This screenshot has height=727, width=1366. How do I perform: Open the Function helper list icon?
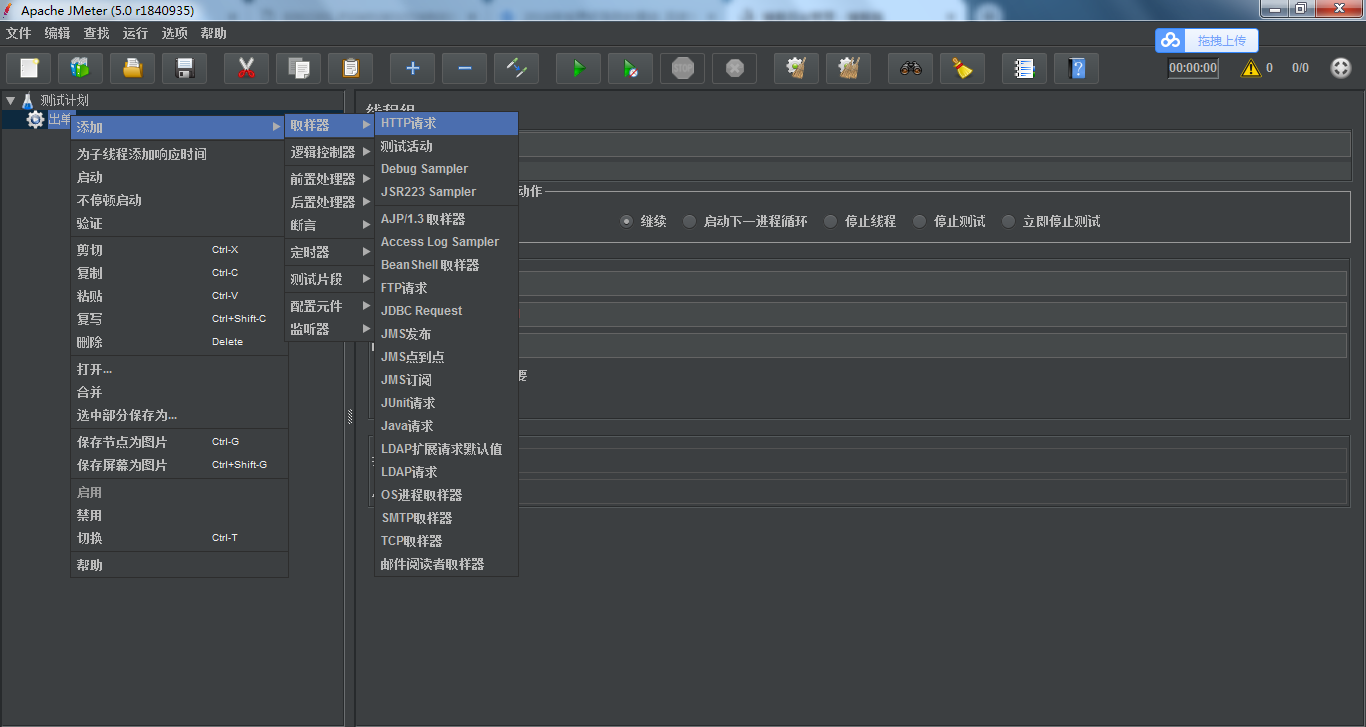click(x=1024, y=68)
